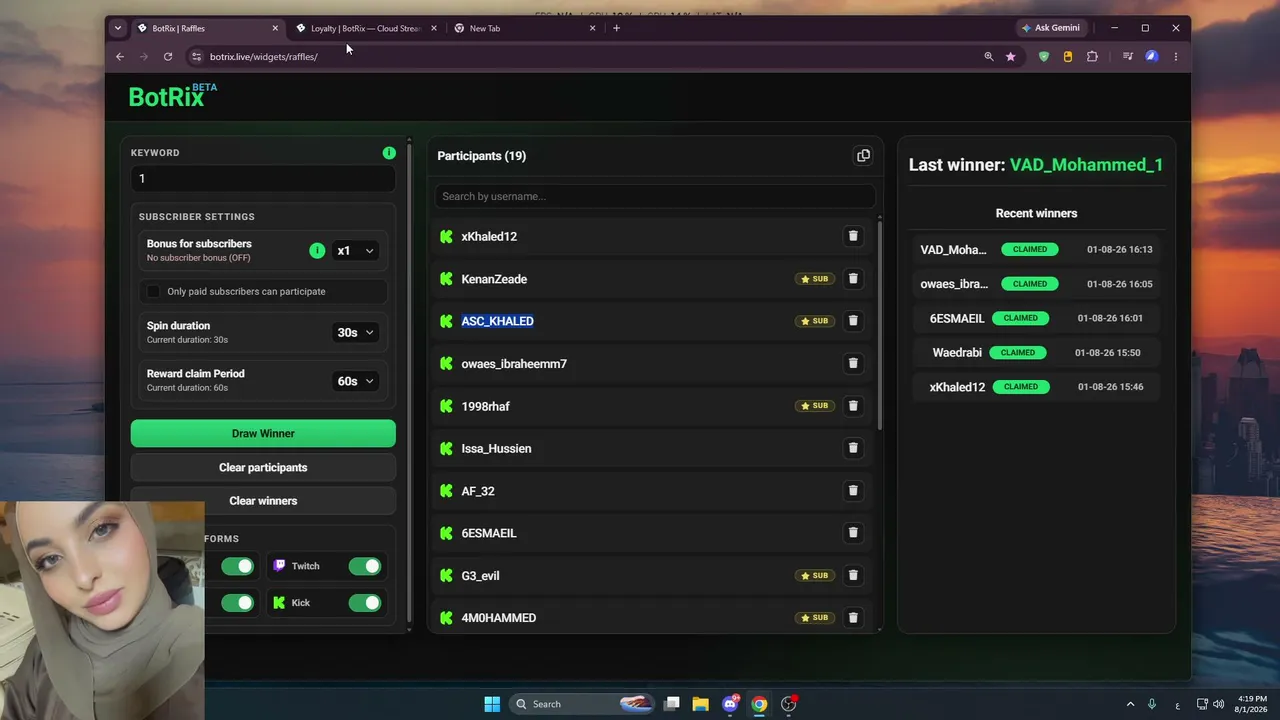Click the trash icon for ASC_KHALED
The image size is (1280, 720).
pos(853,321)
